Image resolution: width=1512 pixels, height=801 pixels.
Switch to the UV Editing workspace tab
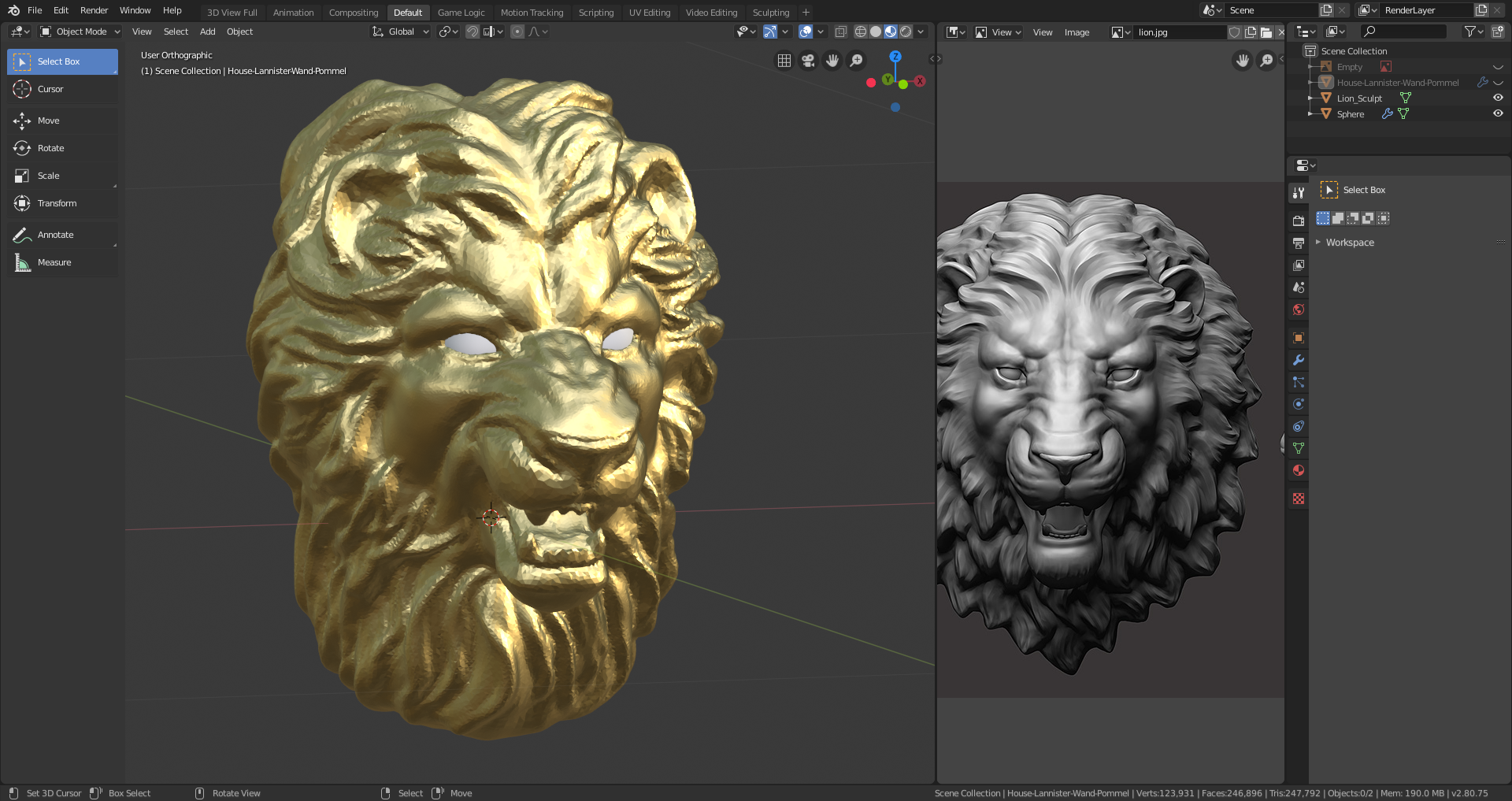pyautogui.click(x=650, y=13)
